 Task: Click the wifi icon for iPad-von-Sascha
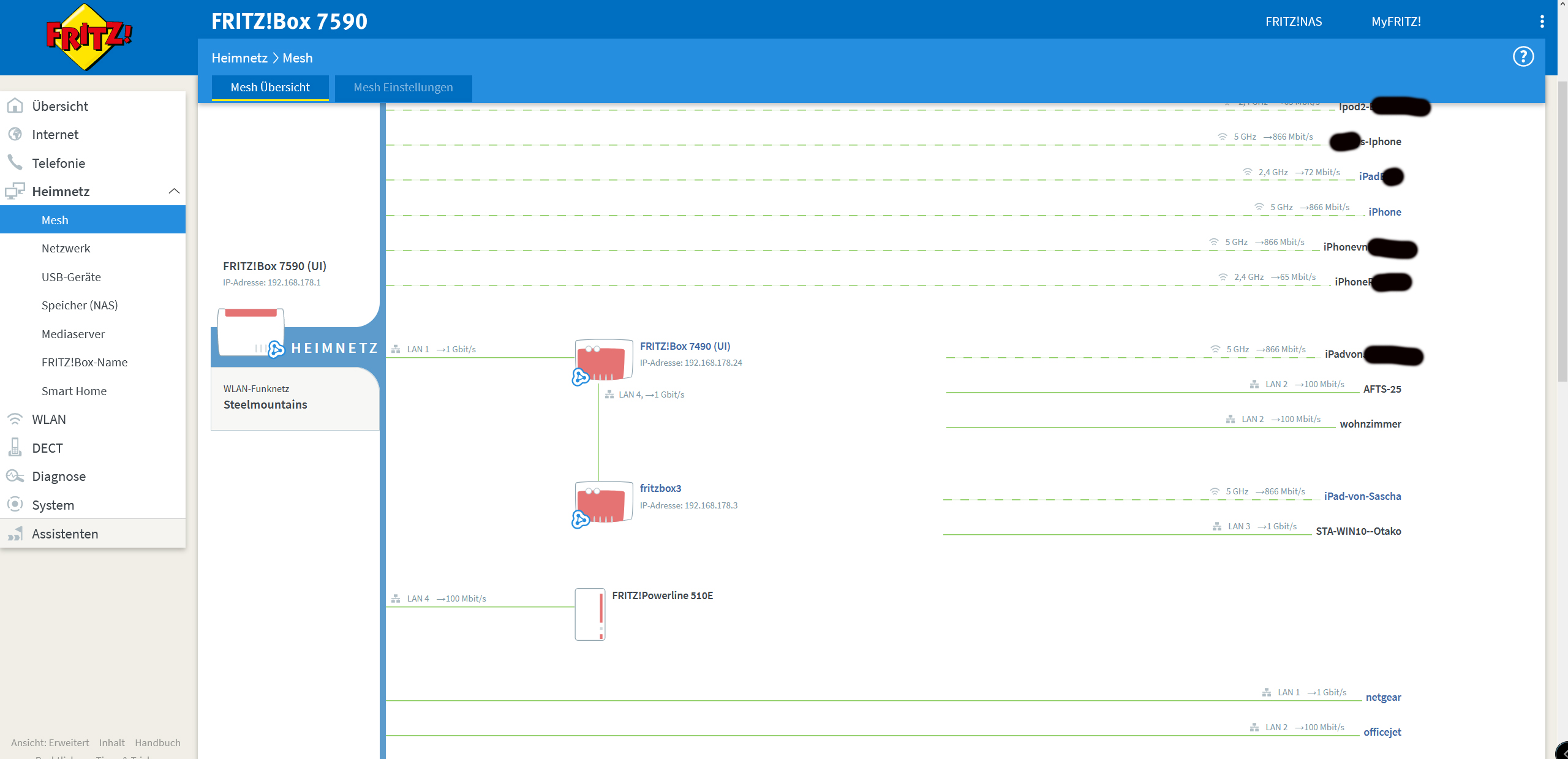[x=1215, y=491]
